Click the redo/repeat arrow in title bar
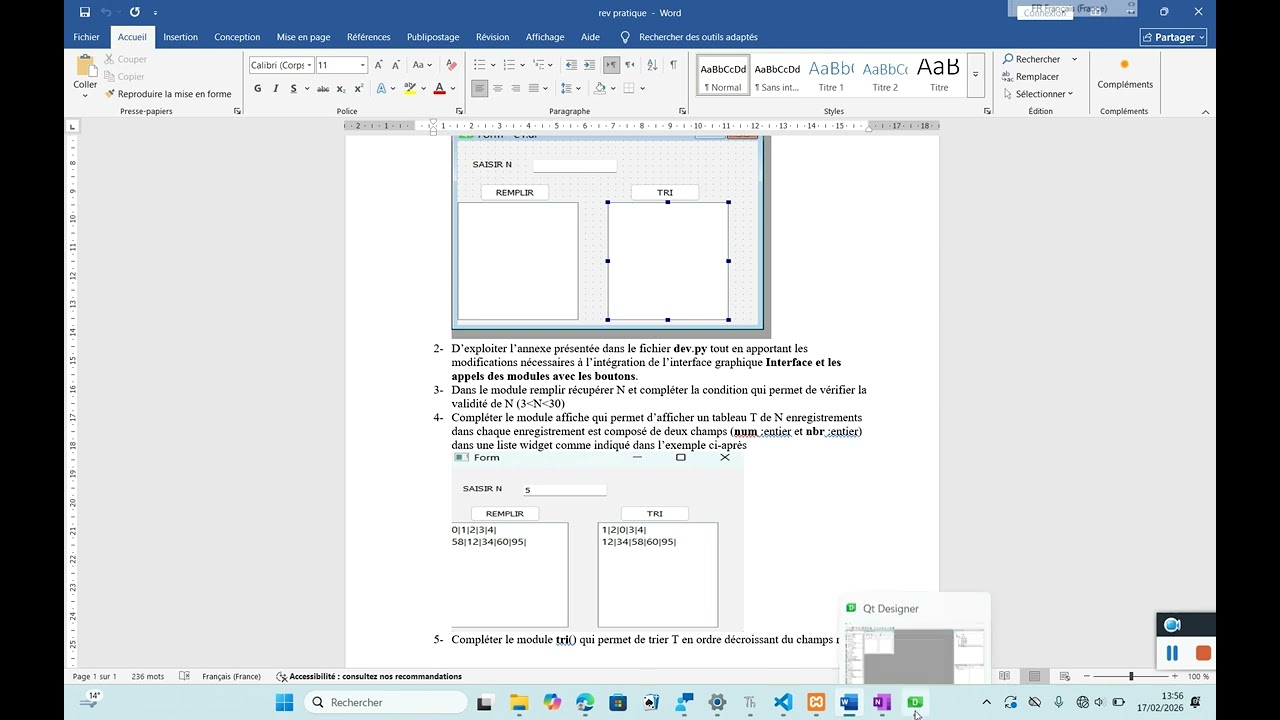This screenshot has width=1280, height=720. click(134, 12)
